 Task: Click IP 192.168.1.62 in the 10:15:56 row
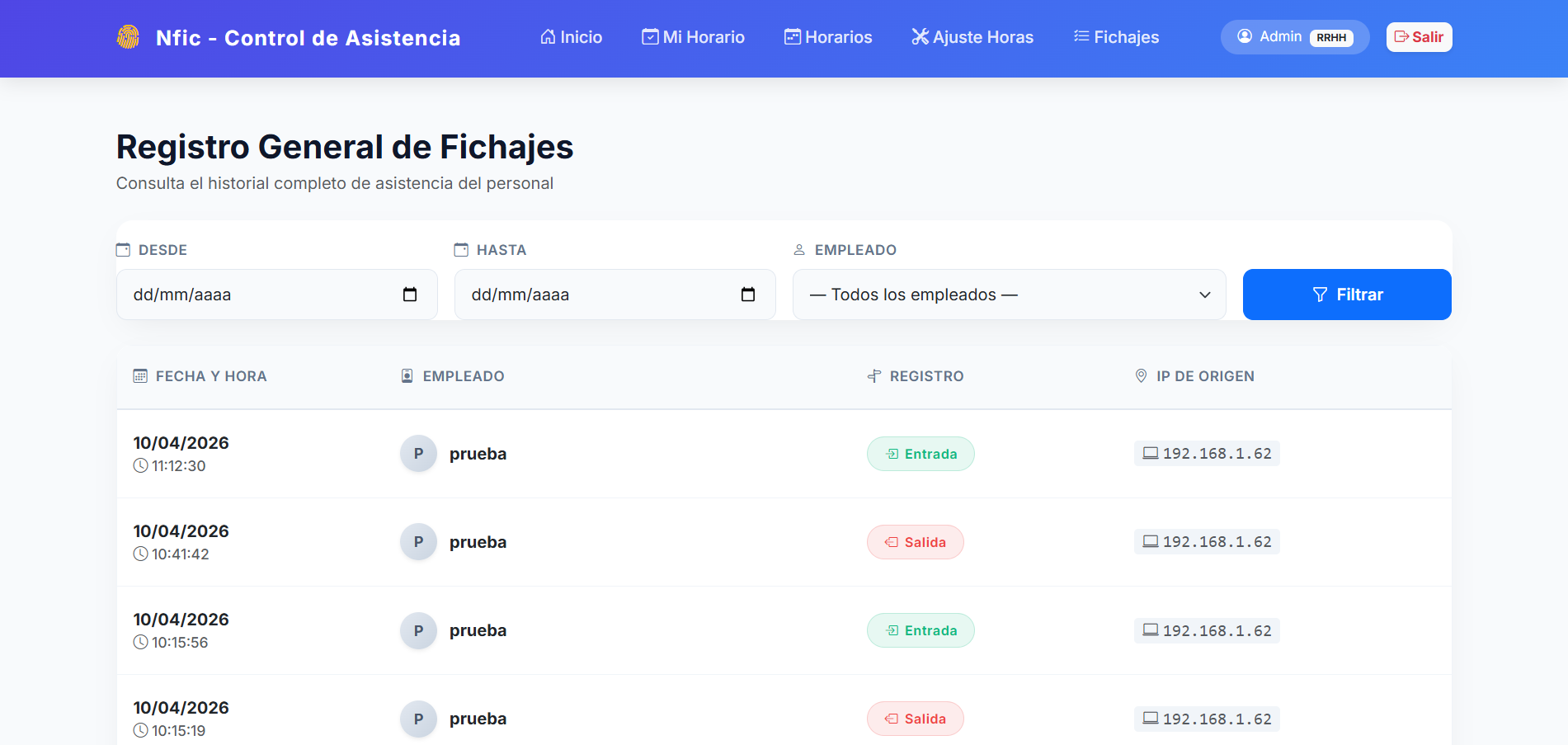(1207, 630)
